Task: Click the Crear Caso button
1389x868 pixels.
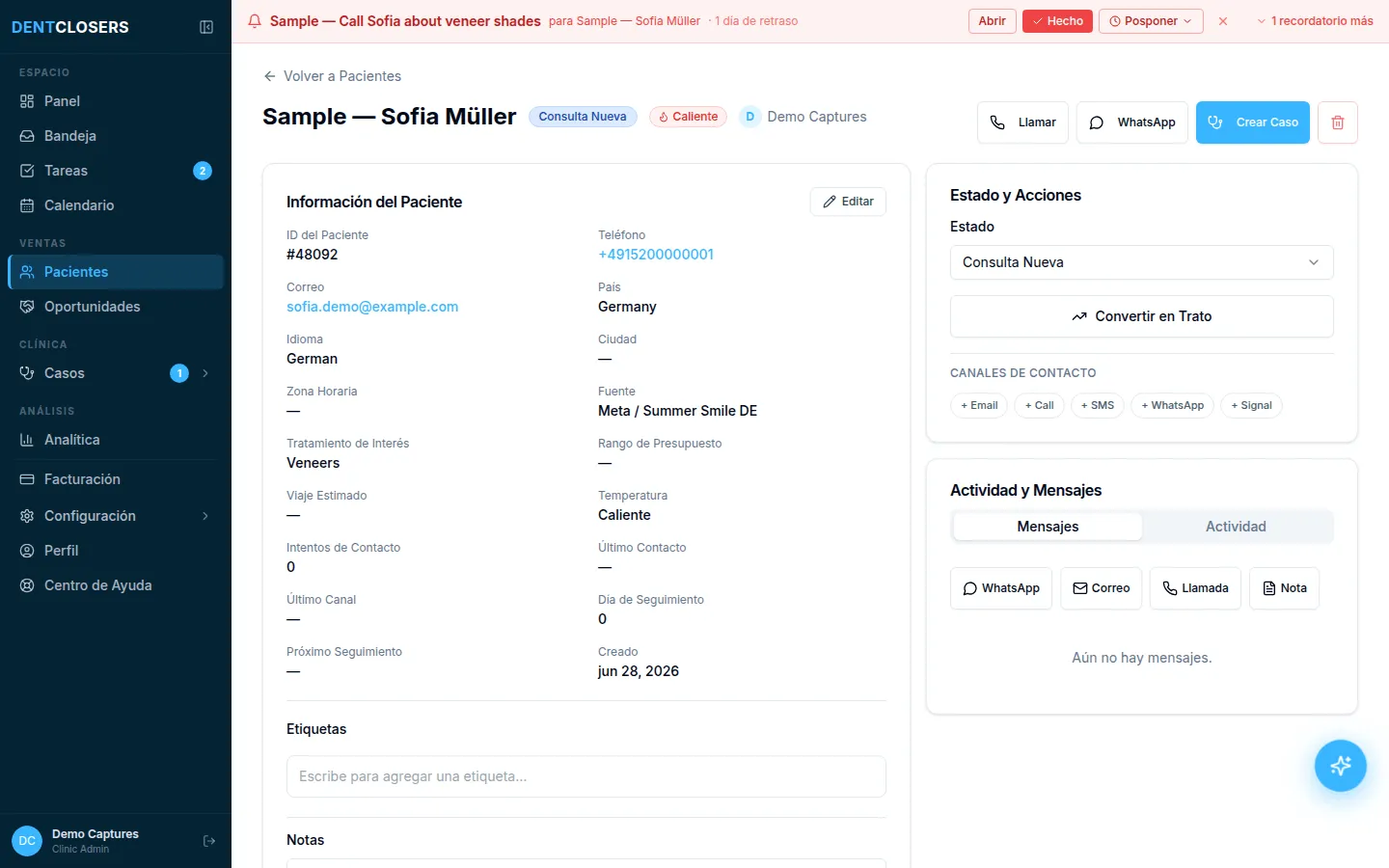Action: [x=1253, y=122]
